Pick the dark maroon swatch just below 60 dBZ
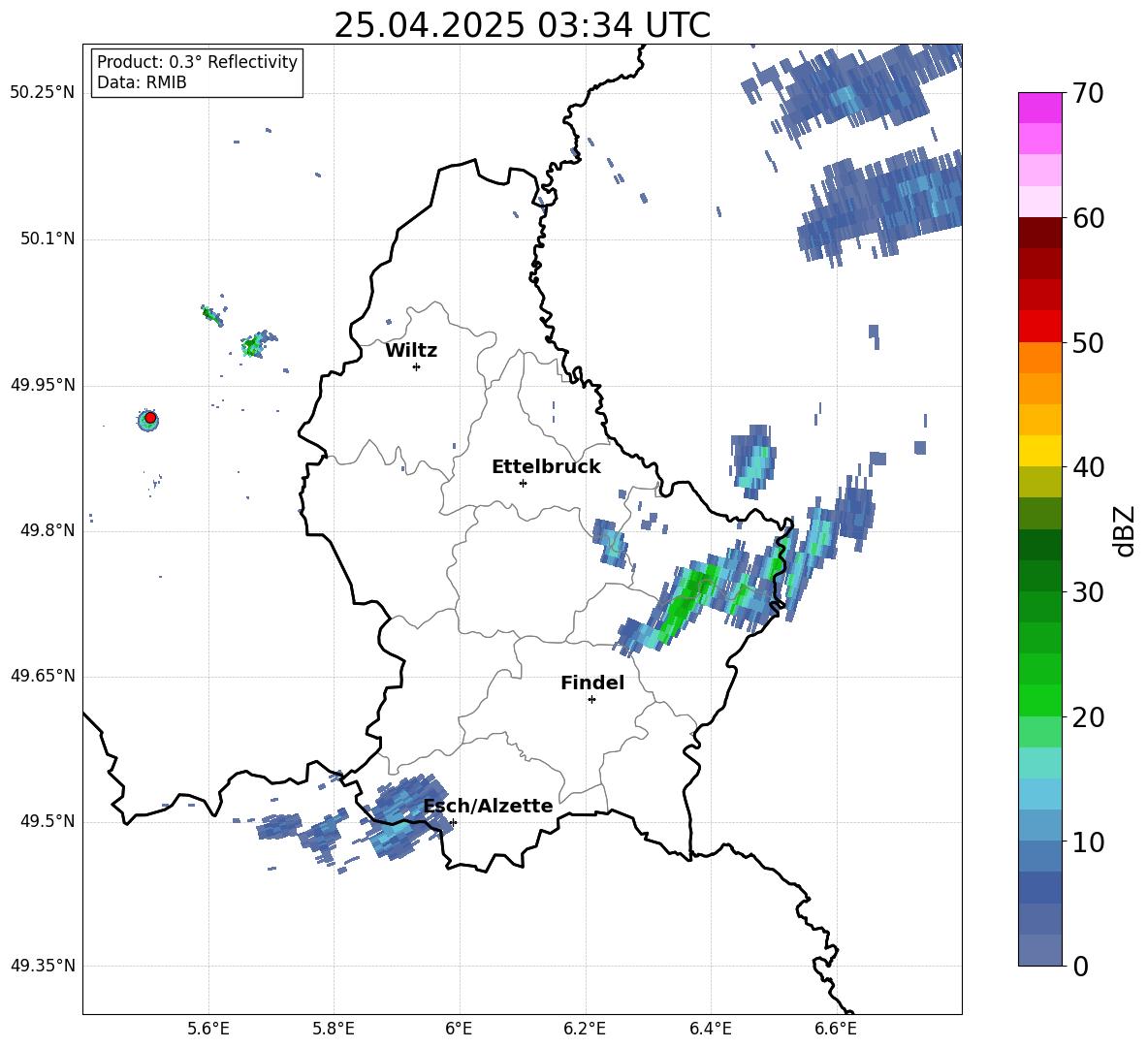Viewport: 1148px width, 1048px height. pyautogui.click(x=1040, y=233)
